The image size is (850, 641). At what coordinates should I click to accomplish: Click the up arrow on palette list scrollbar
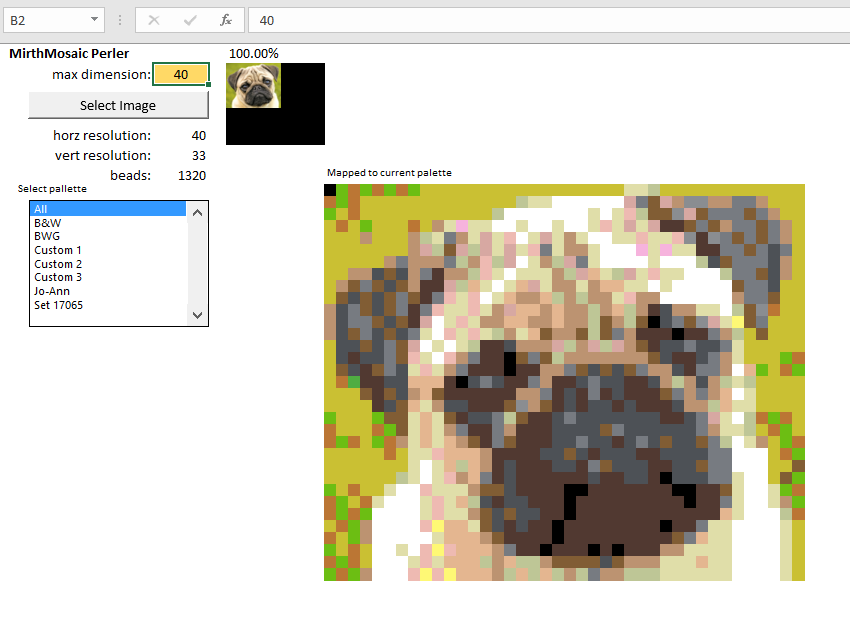(x=197, y=212)
